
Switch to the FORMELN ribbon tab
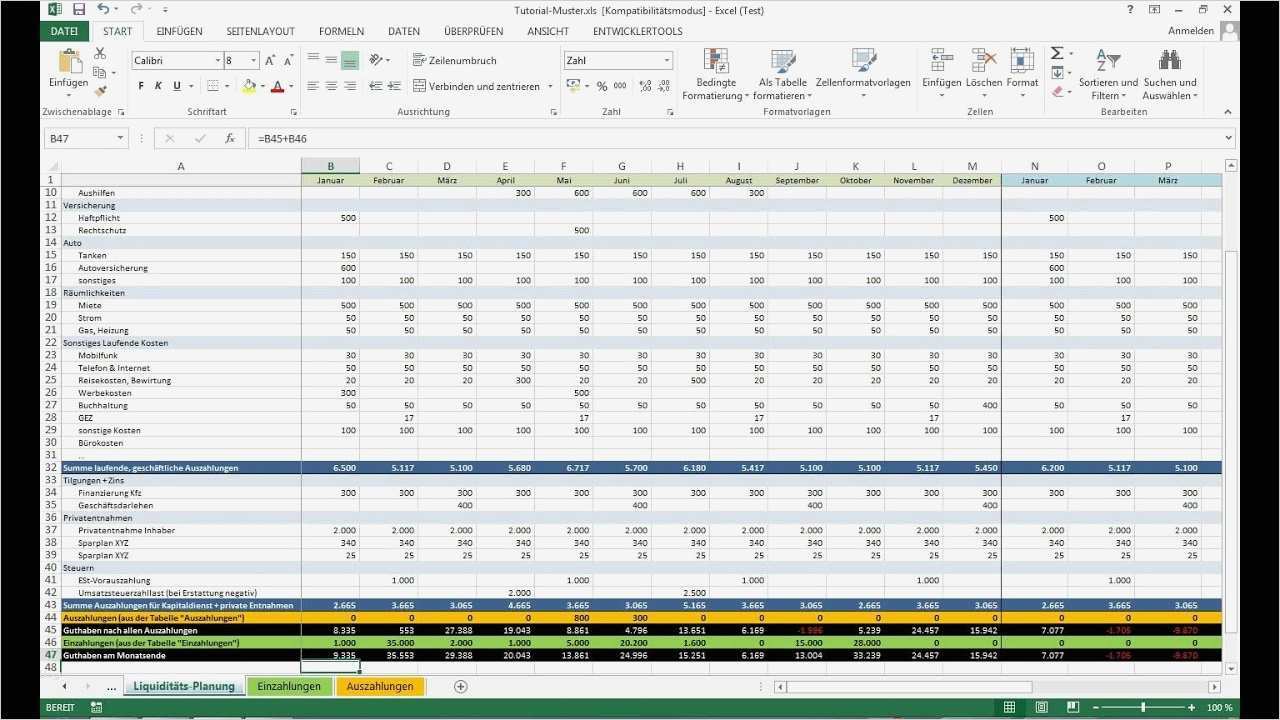(x=341, y=31)
